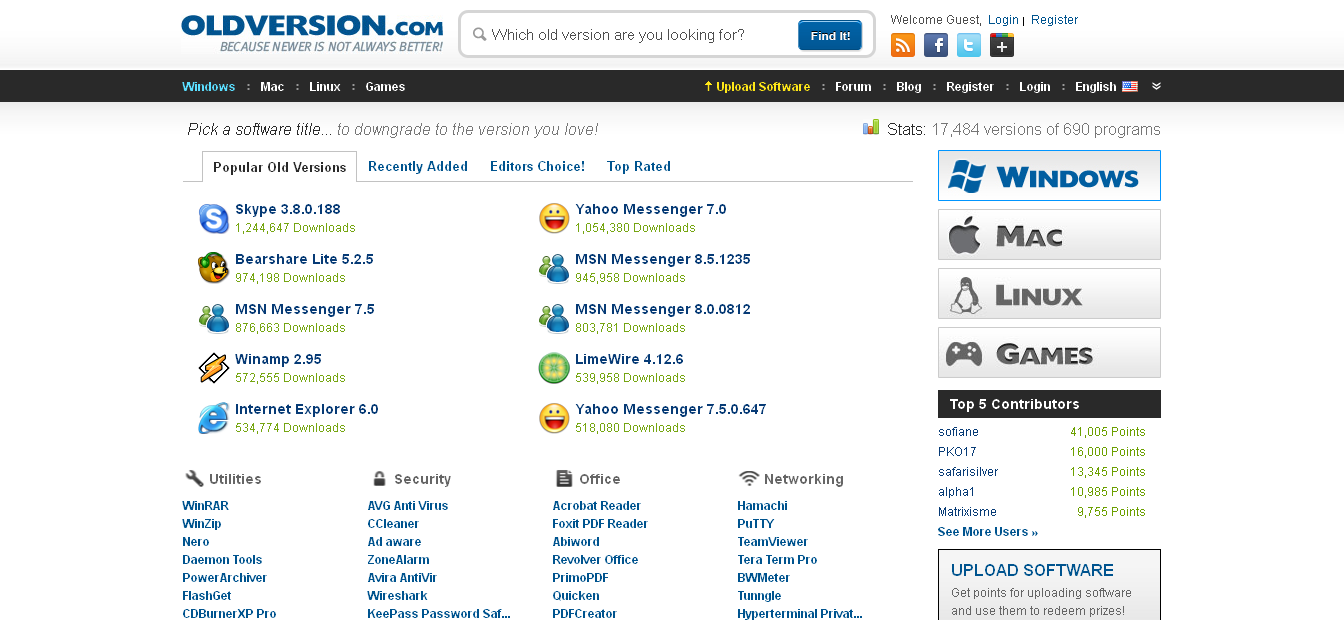Select the Mac platform banner

(1049, 235)
